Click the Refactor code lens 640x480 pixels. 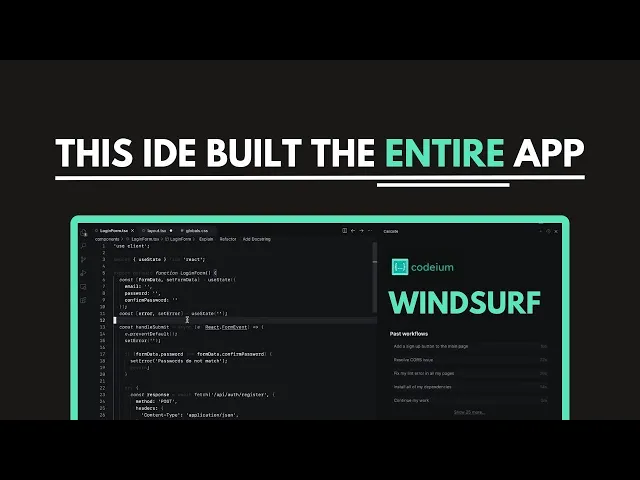(228, 239)
